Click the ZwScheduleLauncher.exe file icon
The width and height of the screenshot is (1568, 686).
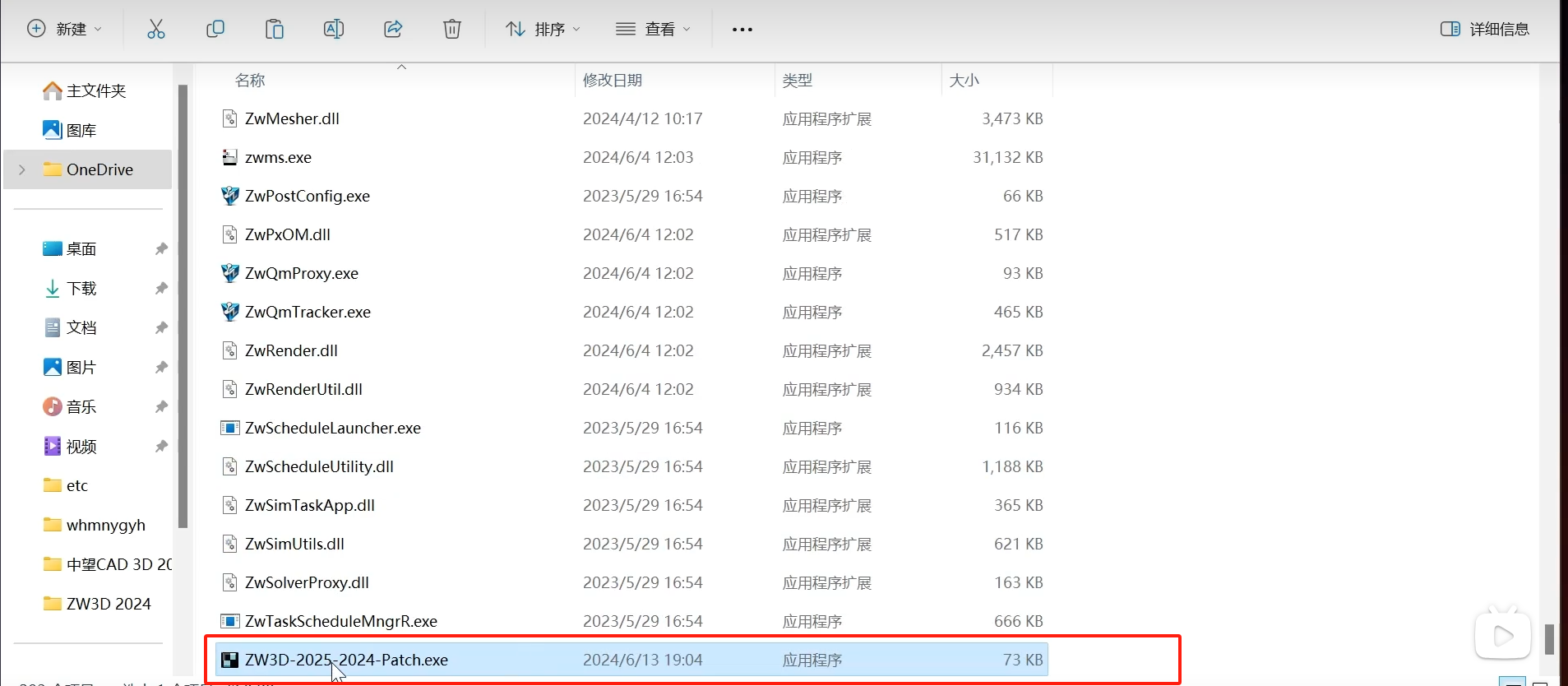point(230,428)
